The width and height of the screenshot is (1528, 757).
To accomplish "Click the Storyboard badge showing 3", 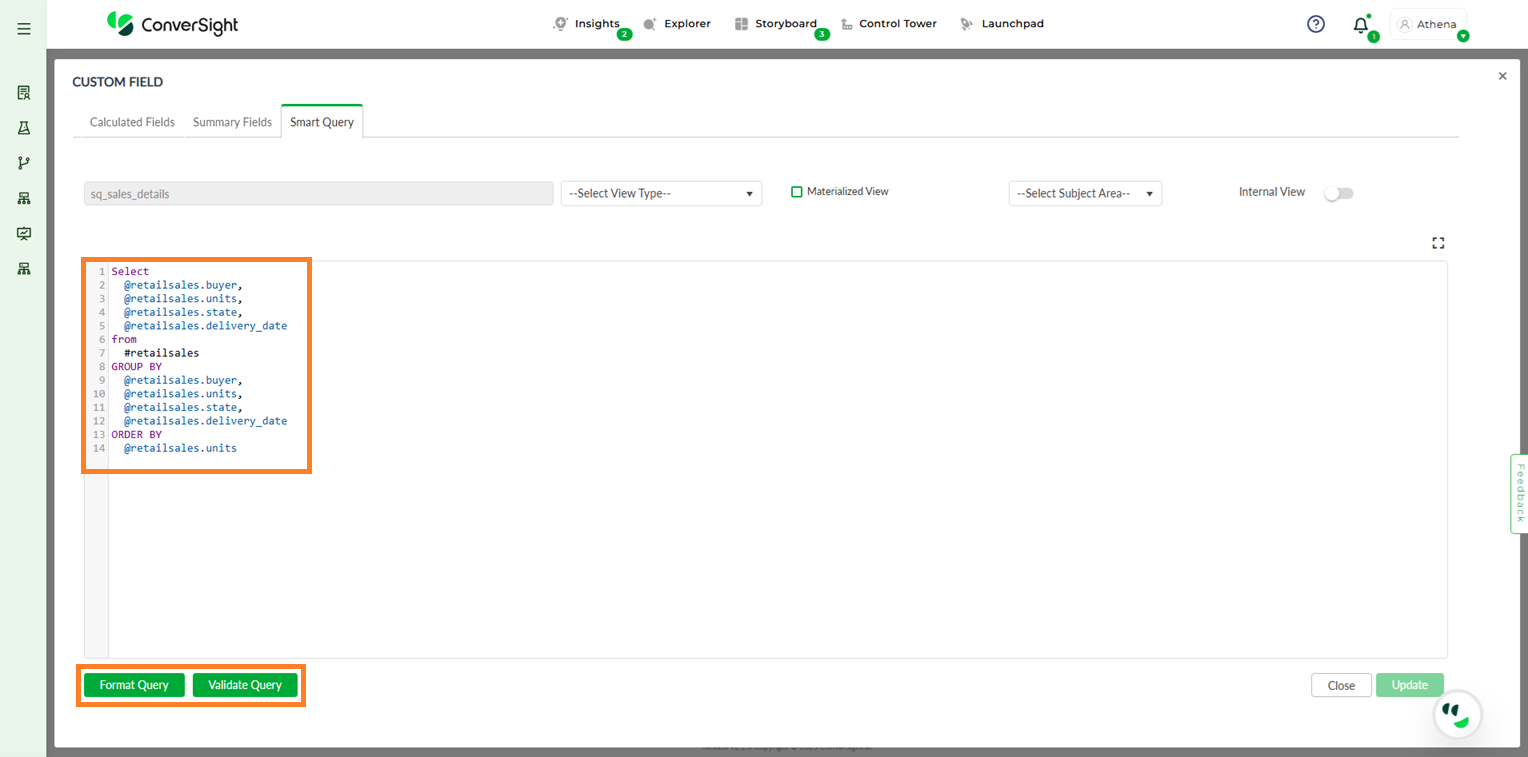I will click(x=822, y=35).
